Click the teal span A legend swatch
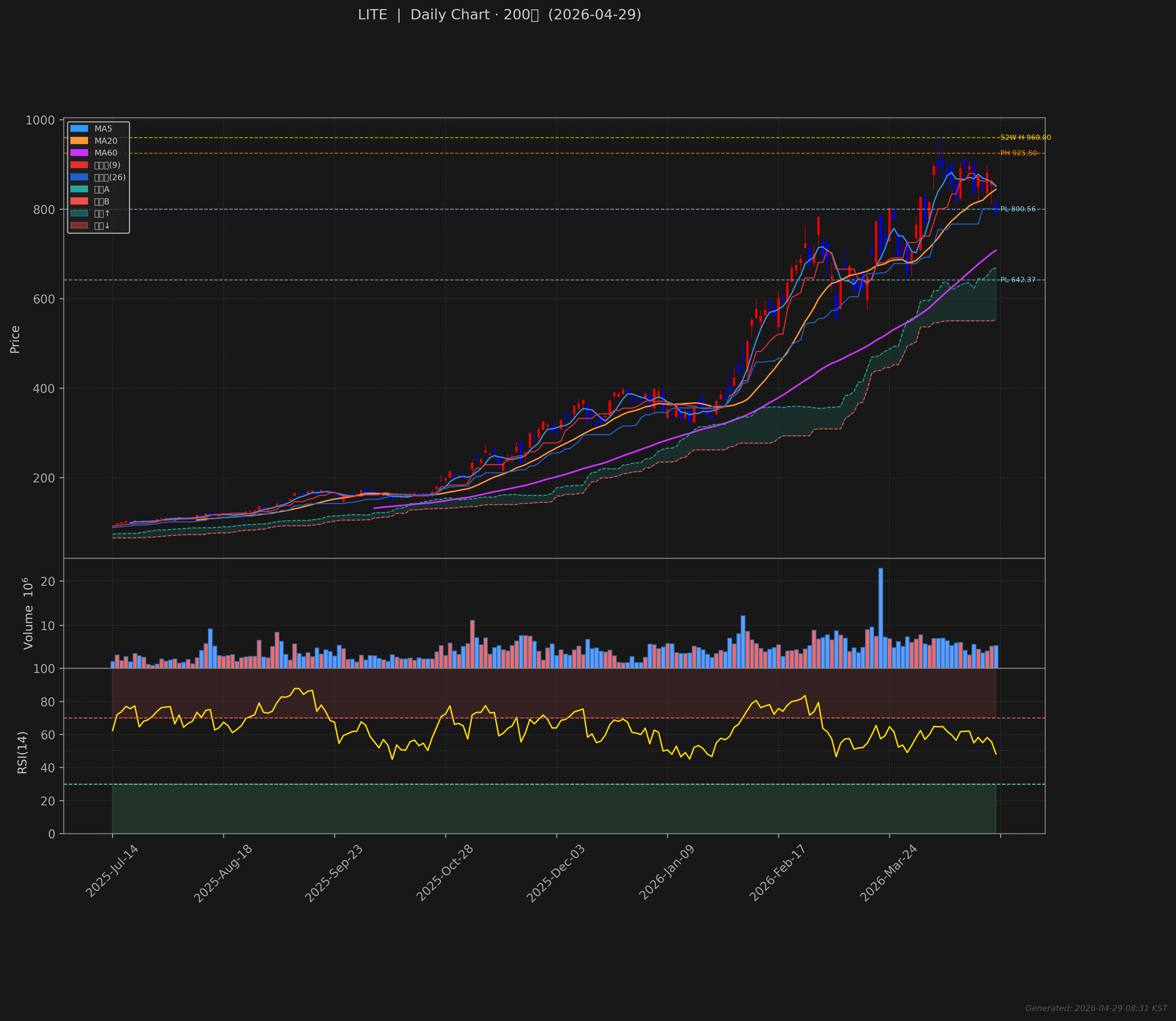 (x=79, y=189)
